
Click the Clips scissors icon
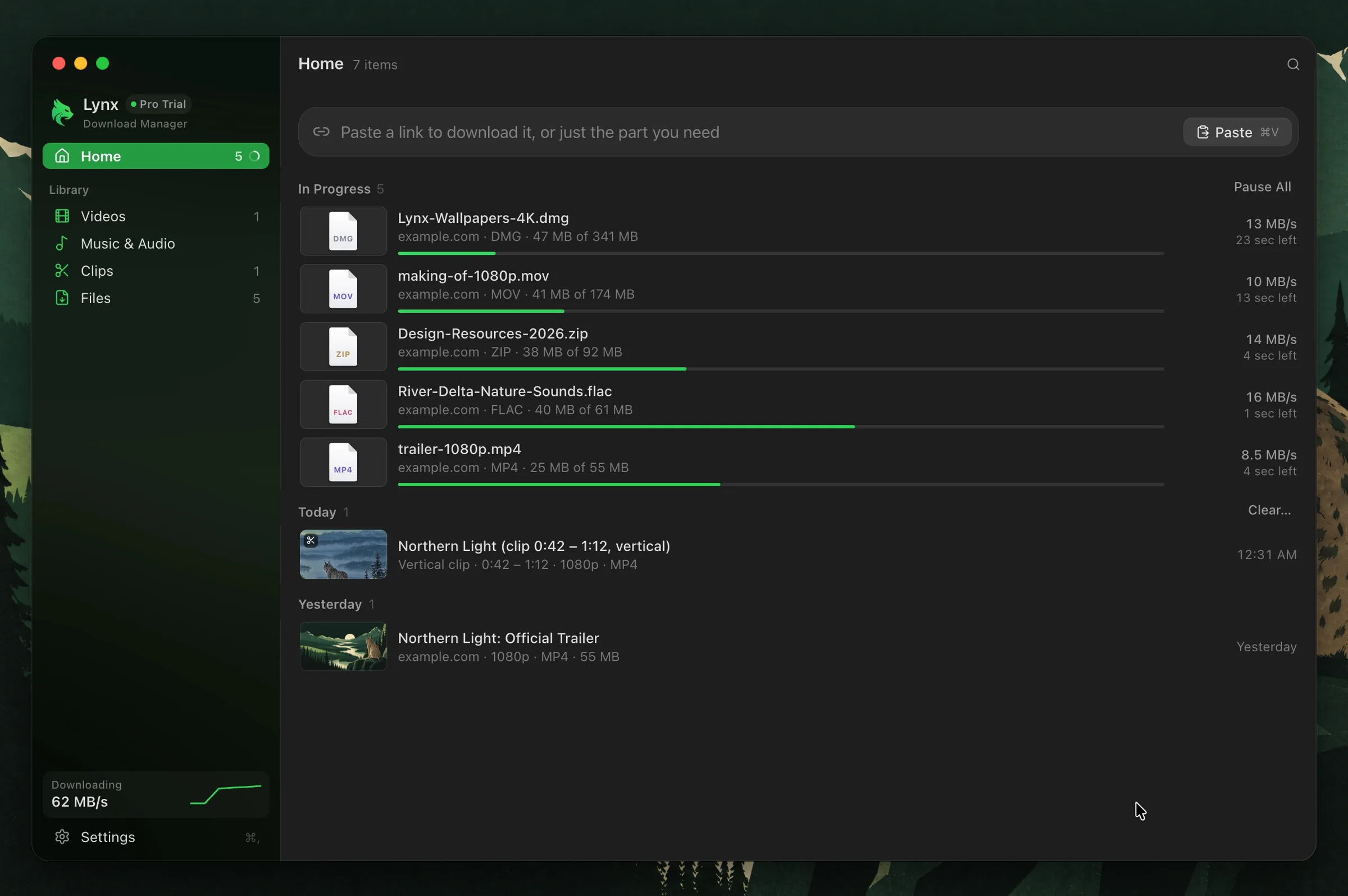tap(62, 270)
